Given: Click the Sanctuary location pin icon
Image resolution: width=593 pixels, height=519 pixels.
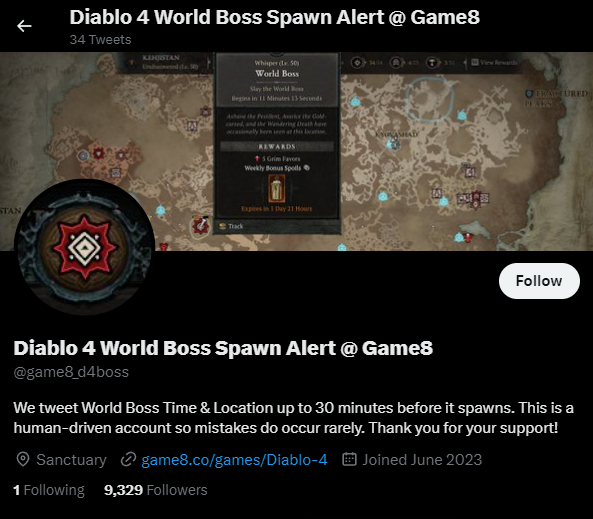Looking at the screenshot, I should tap(23, 460).
